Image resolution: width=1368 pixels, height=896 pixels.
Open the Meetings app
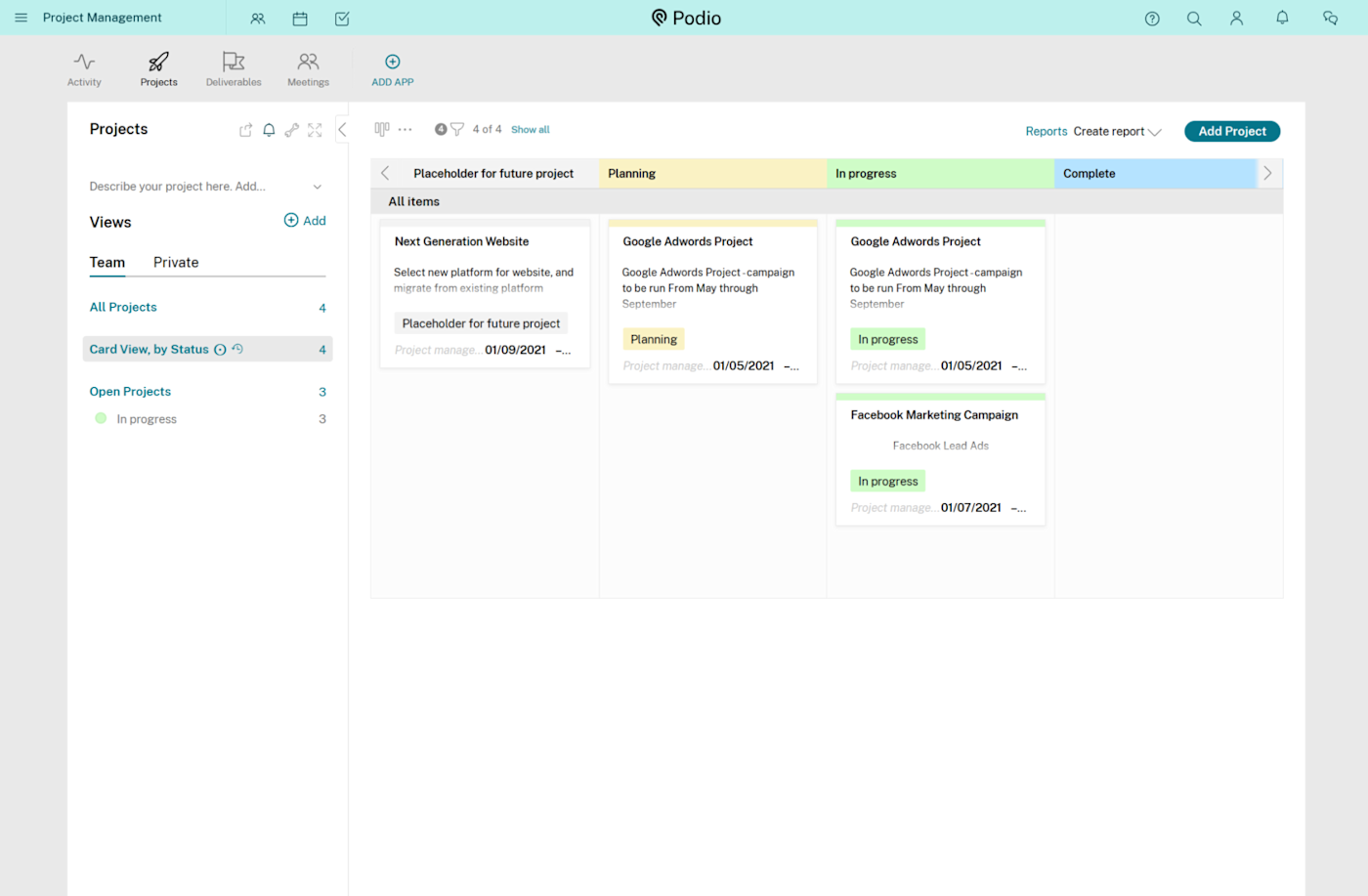(308, 69)
